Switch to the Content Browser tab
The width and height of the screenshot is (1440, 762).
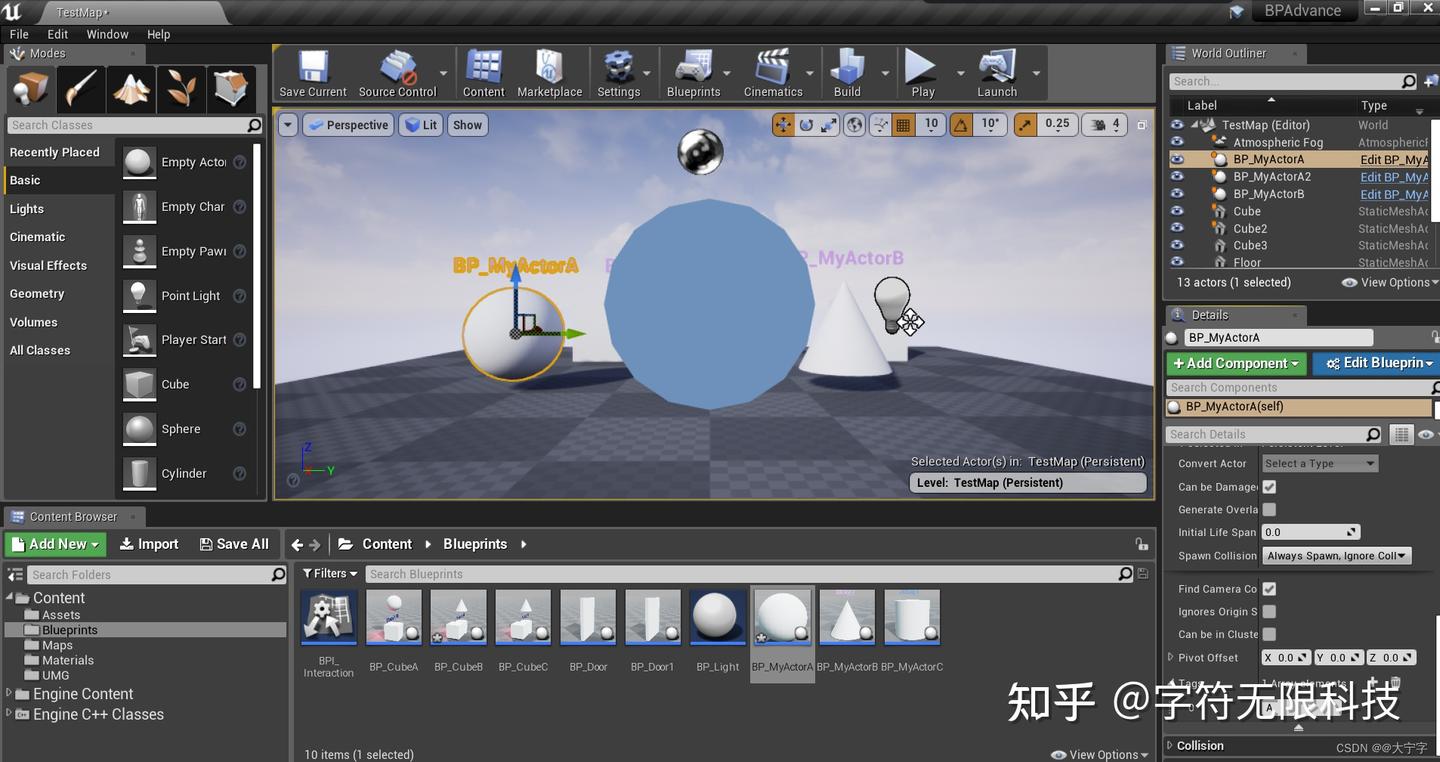[74, 516]
